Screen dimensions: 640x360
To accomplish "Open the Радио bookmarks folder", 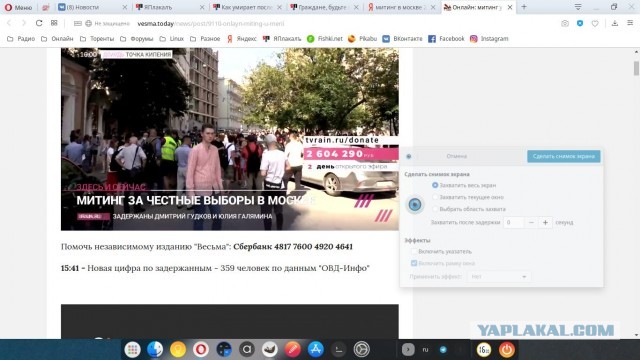I will (21, 39).
